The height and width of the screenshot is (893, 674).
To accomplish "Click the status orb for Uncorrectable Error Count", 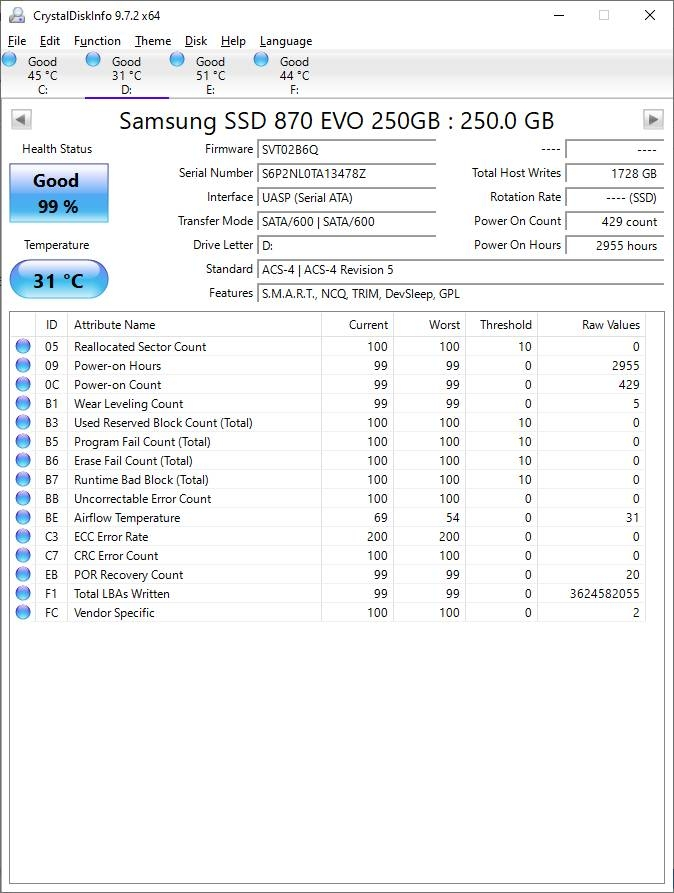I will pos(23,498).
